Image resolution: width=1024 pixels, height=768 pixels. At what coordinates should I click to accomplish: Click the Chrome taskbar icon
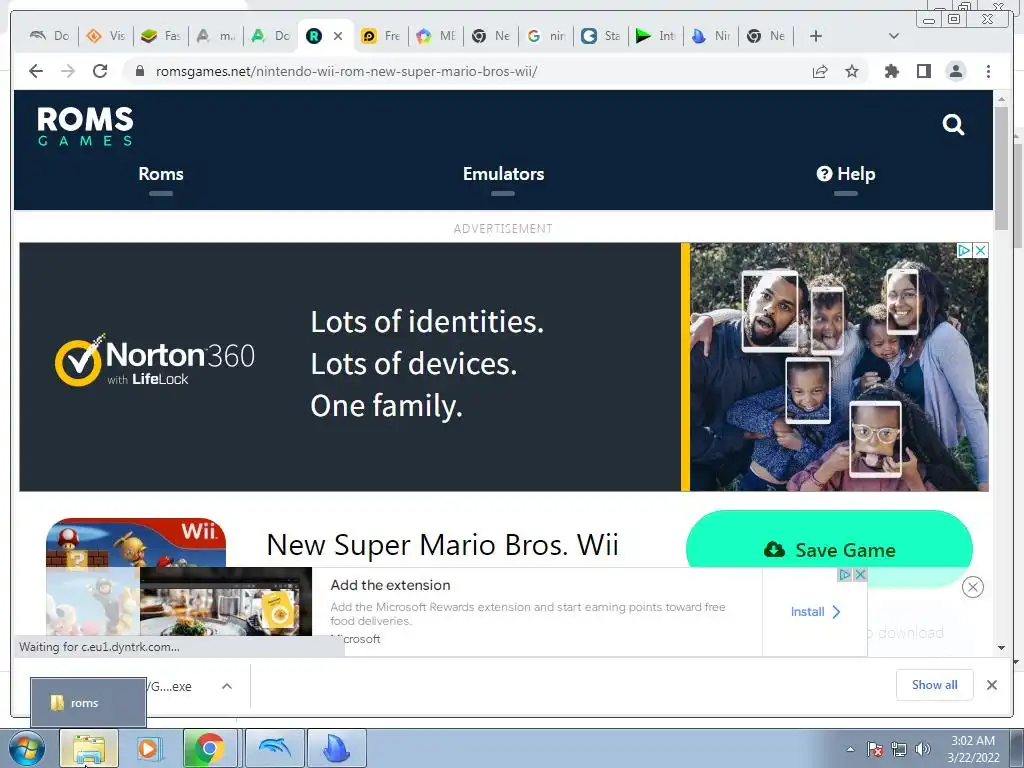pos(209,748)
